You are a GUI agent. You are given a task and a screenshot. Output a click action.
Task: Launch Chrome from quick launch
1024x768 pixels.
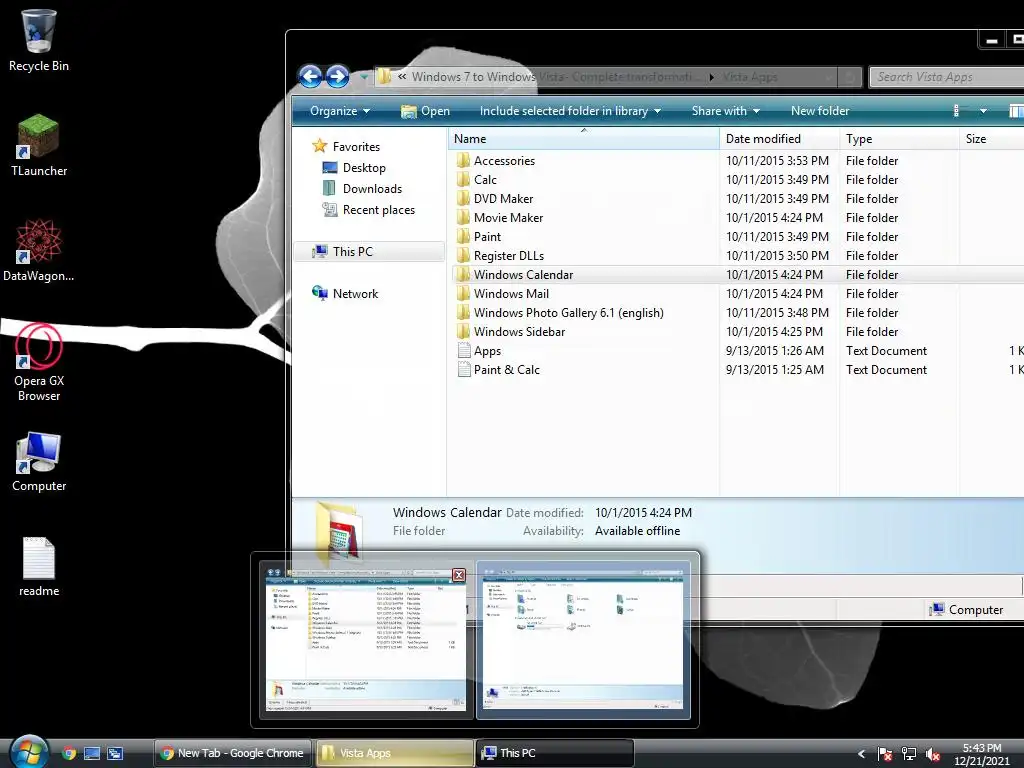tap(69, 753)
